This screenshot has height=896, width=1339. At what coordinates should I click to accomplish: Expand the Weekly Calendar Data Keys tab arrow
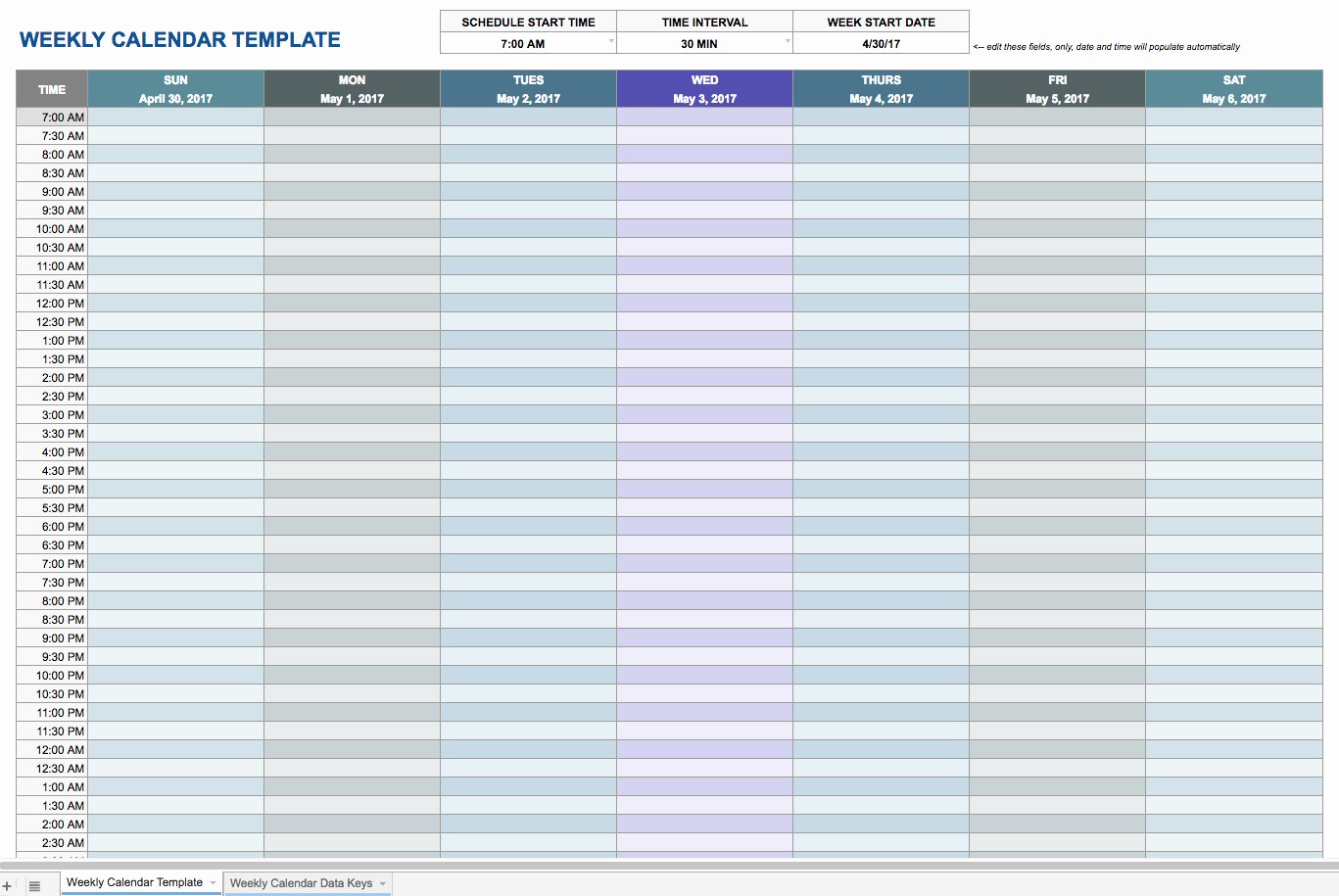pos(383,884)
